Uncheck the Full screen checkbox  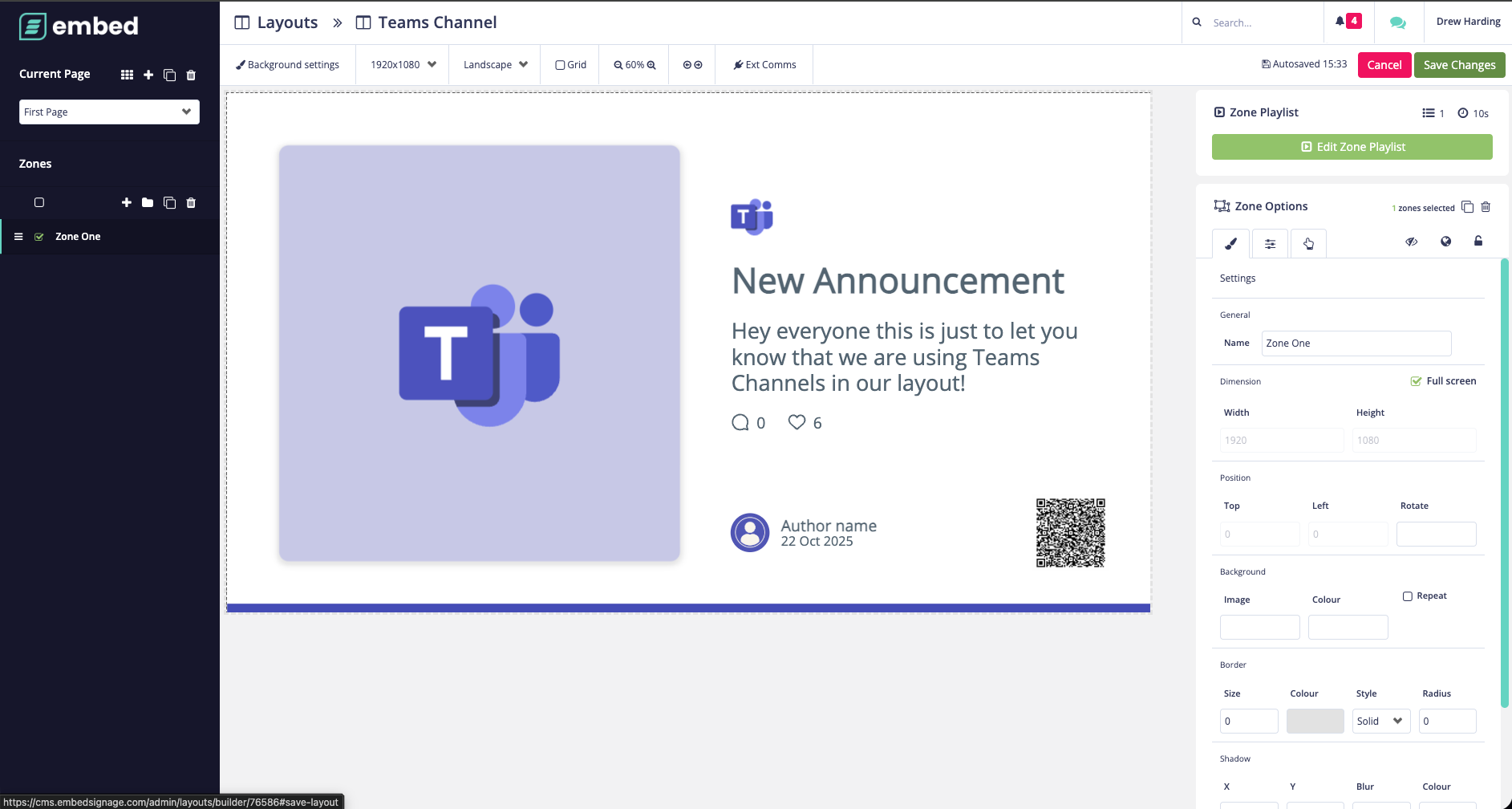(x=1416, y=381)
